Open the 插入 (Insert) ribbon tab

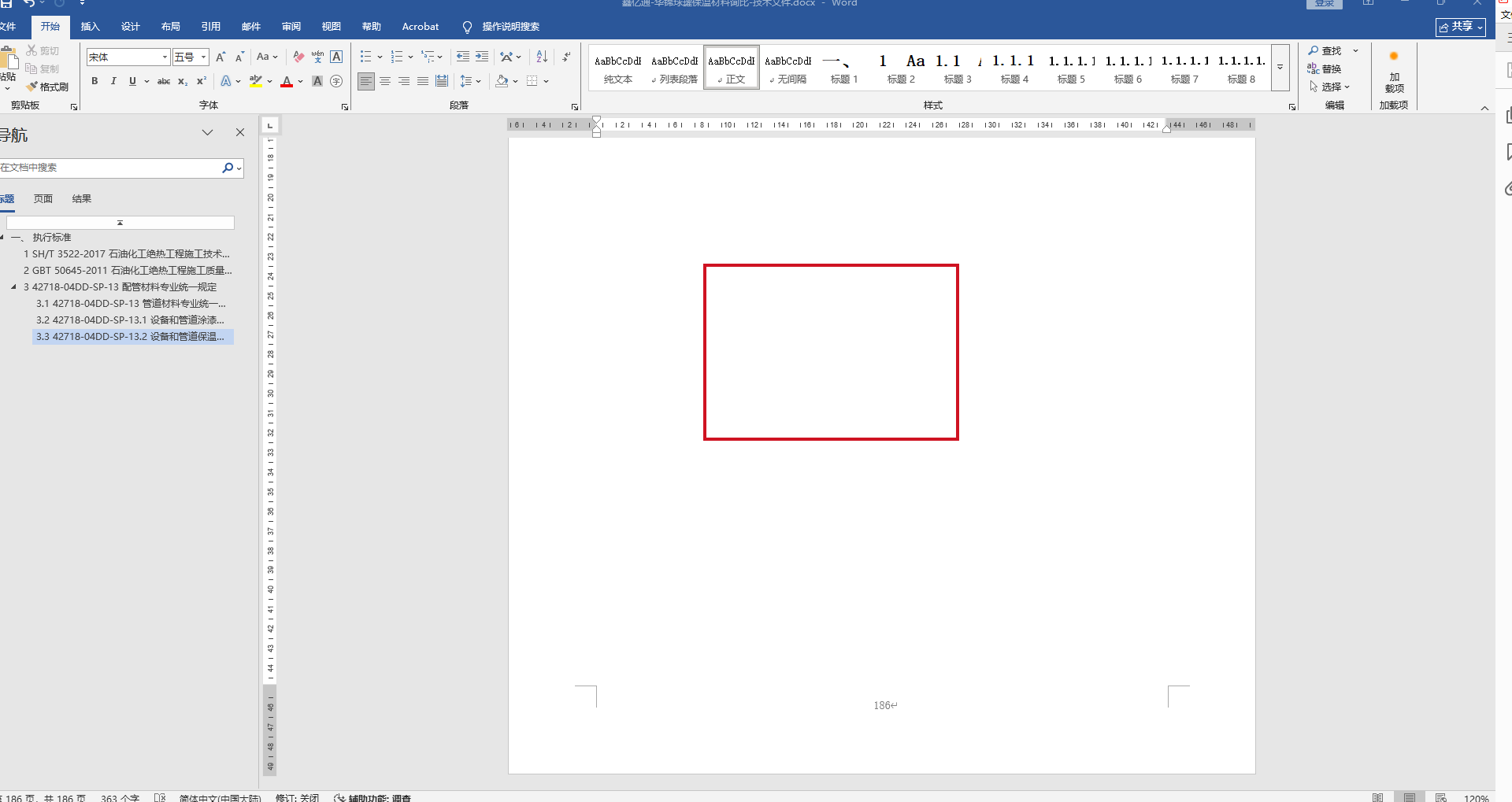point(91,27)
